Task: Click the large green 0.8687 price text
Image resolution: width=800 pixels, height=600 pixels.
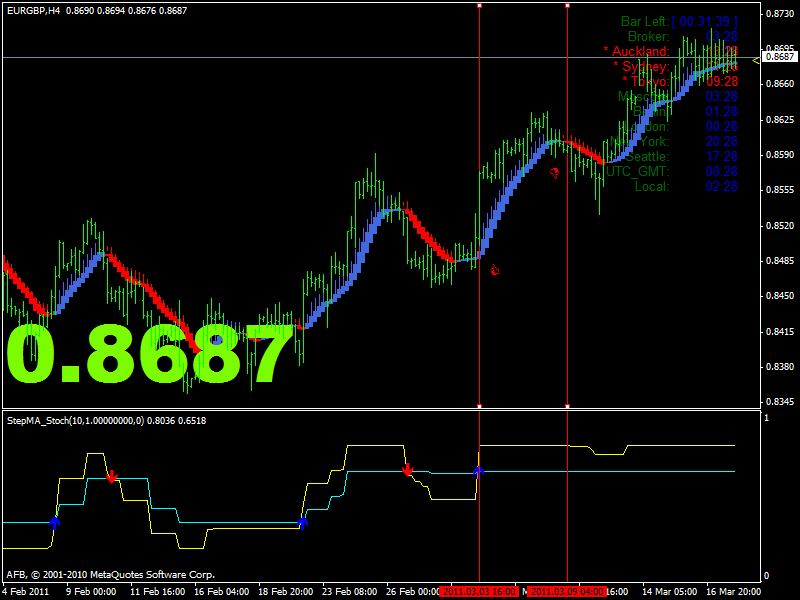Action: coord(150,355)
